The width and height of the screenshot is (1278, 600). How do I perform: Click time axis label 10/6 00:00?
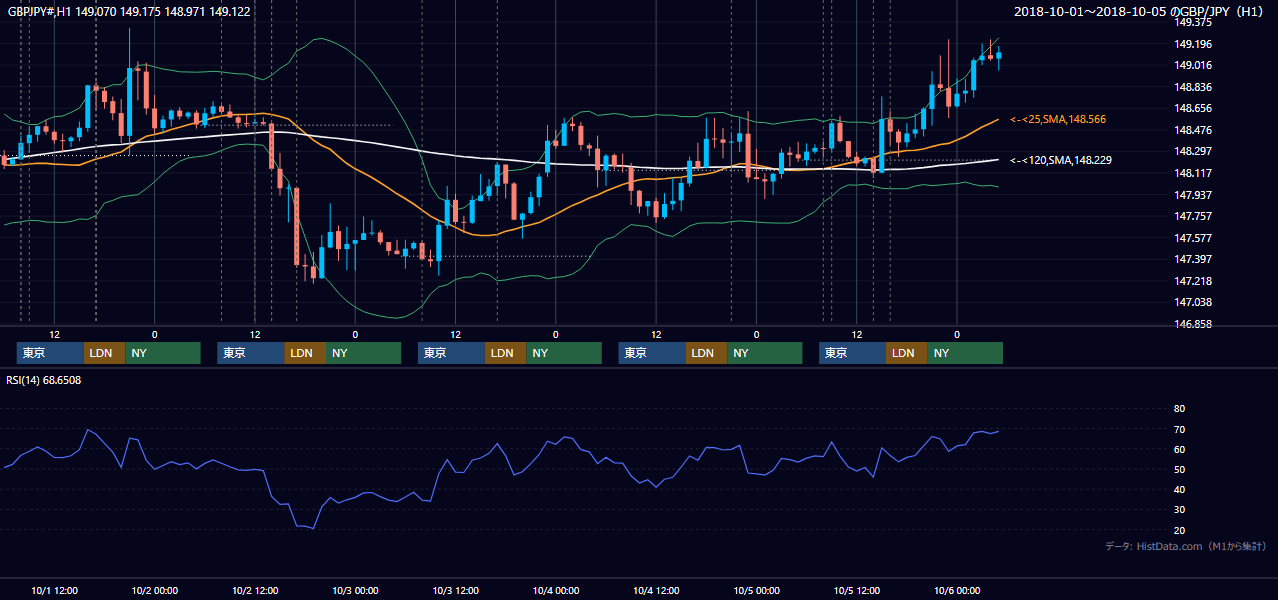point(957,591)
